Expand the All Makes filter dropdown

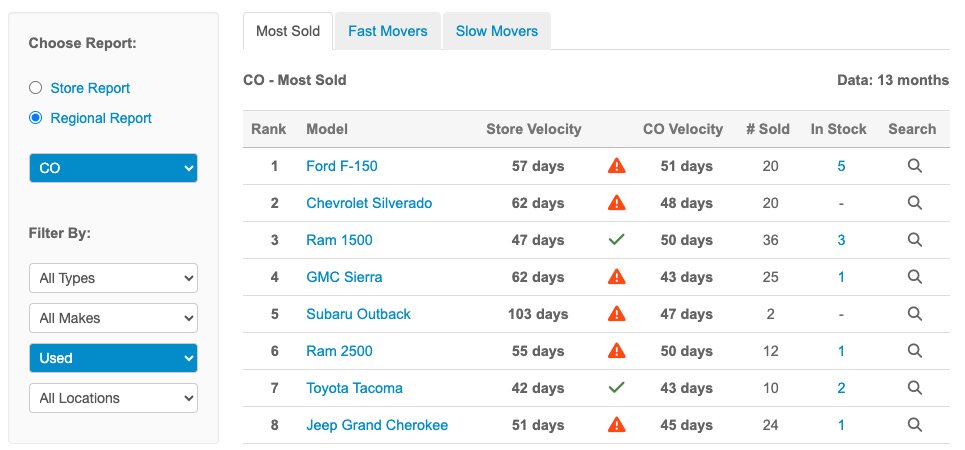point(113,318)
